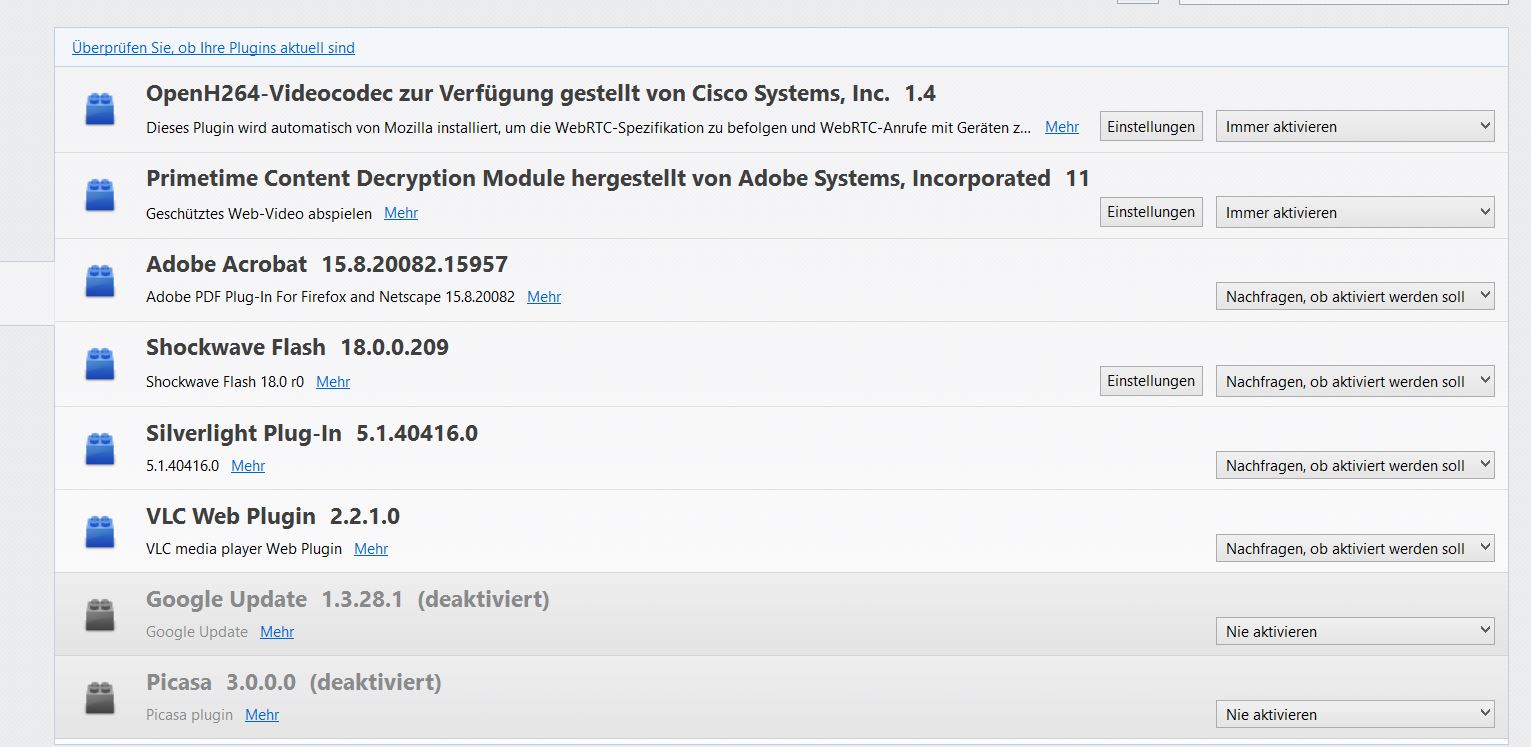1531x747 pixels.
Task: Click 'Überprüfen Sie, ob Ihre Plugins aktuell sind' link
Action: tap(213, 48)
